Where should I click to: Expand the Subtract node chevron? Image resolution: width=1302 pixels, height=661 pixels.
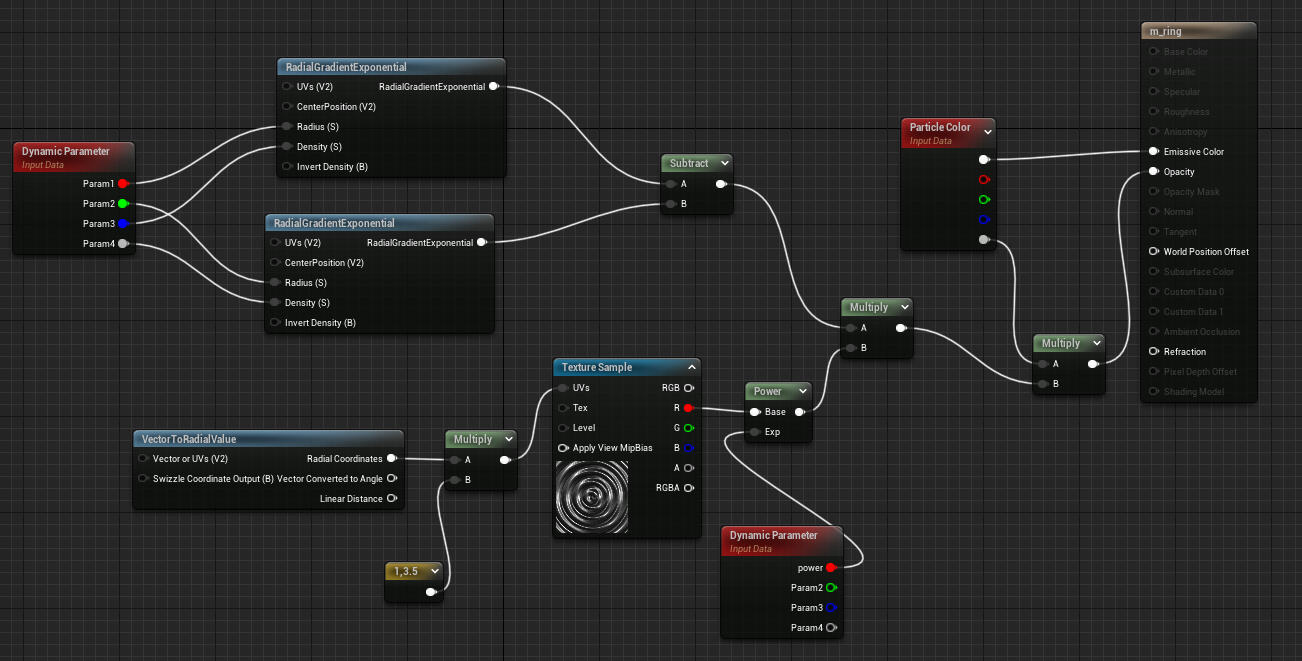click(724, 163)
